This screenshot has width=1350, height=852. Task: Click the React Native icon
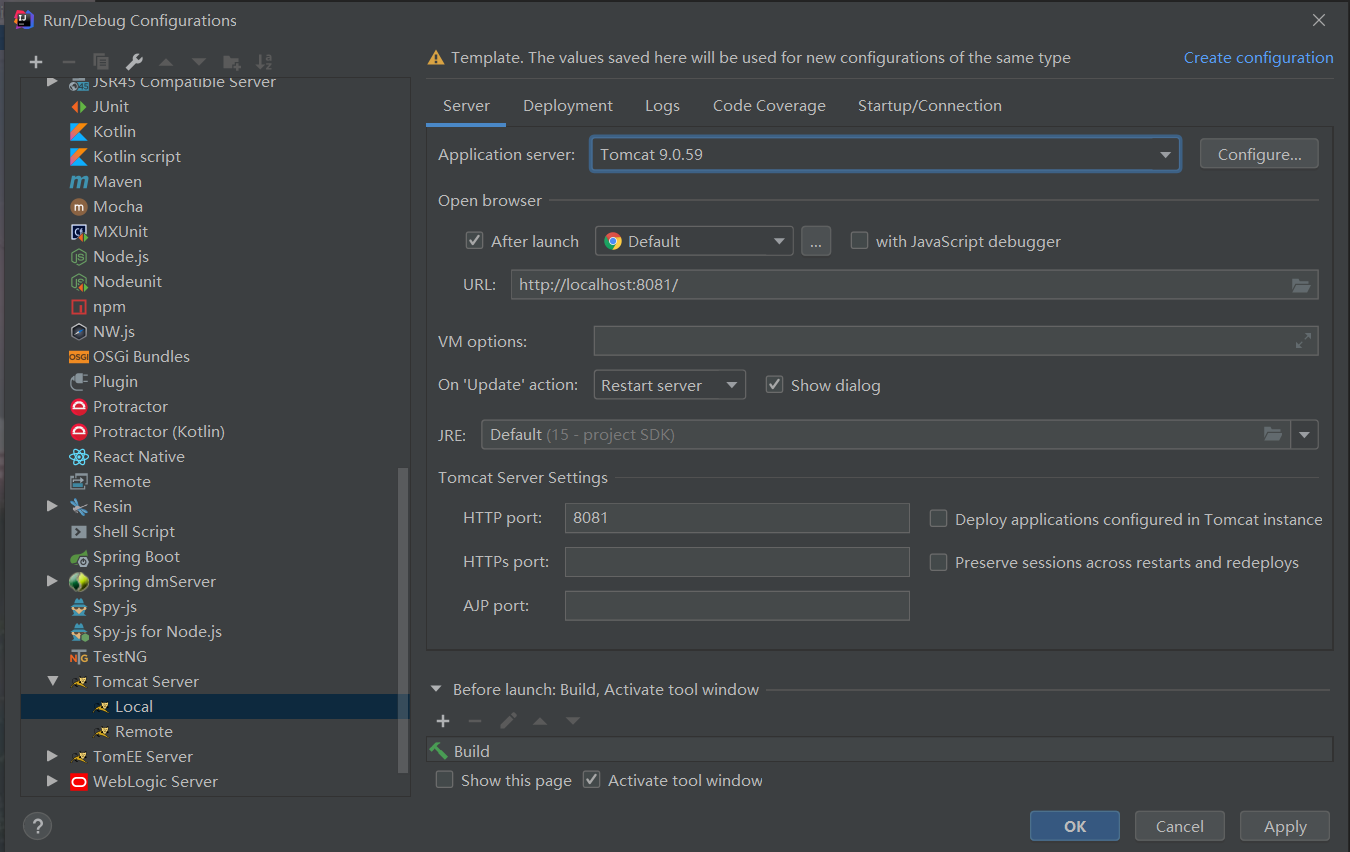79,456
